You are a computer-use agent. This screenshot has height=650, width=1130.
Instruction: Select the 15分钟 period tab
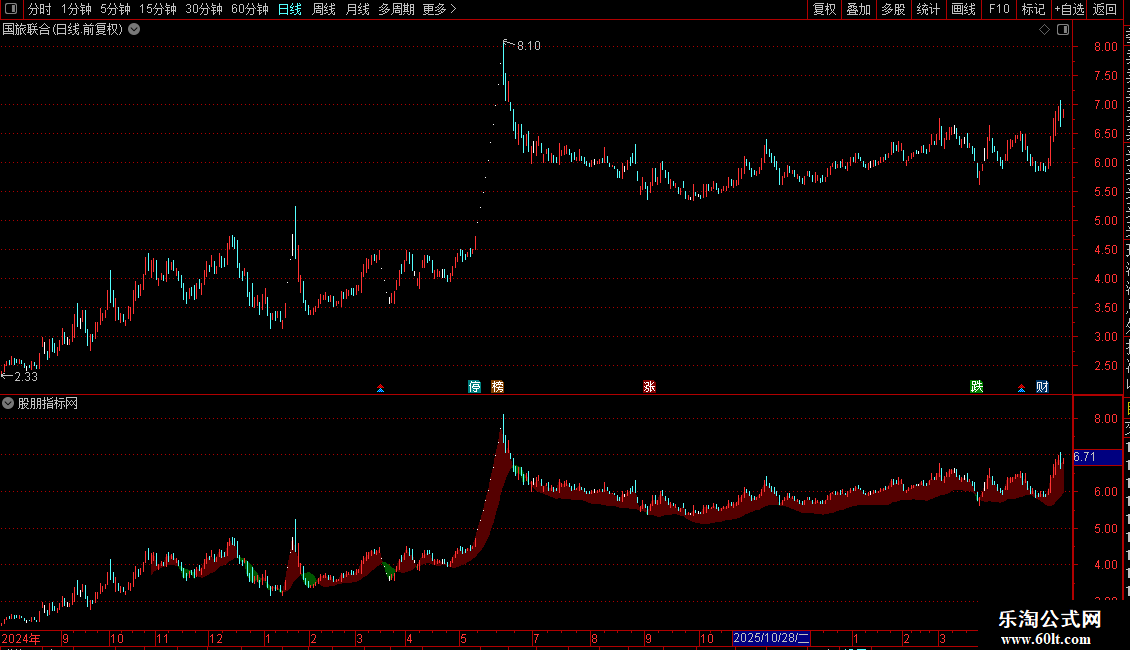(158, 9)
